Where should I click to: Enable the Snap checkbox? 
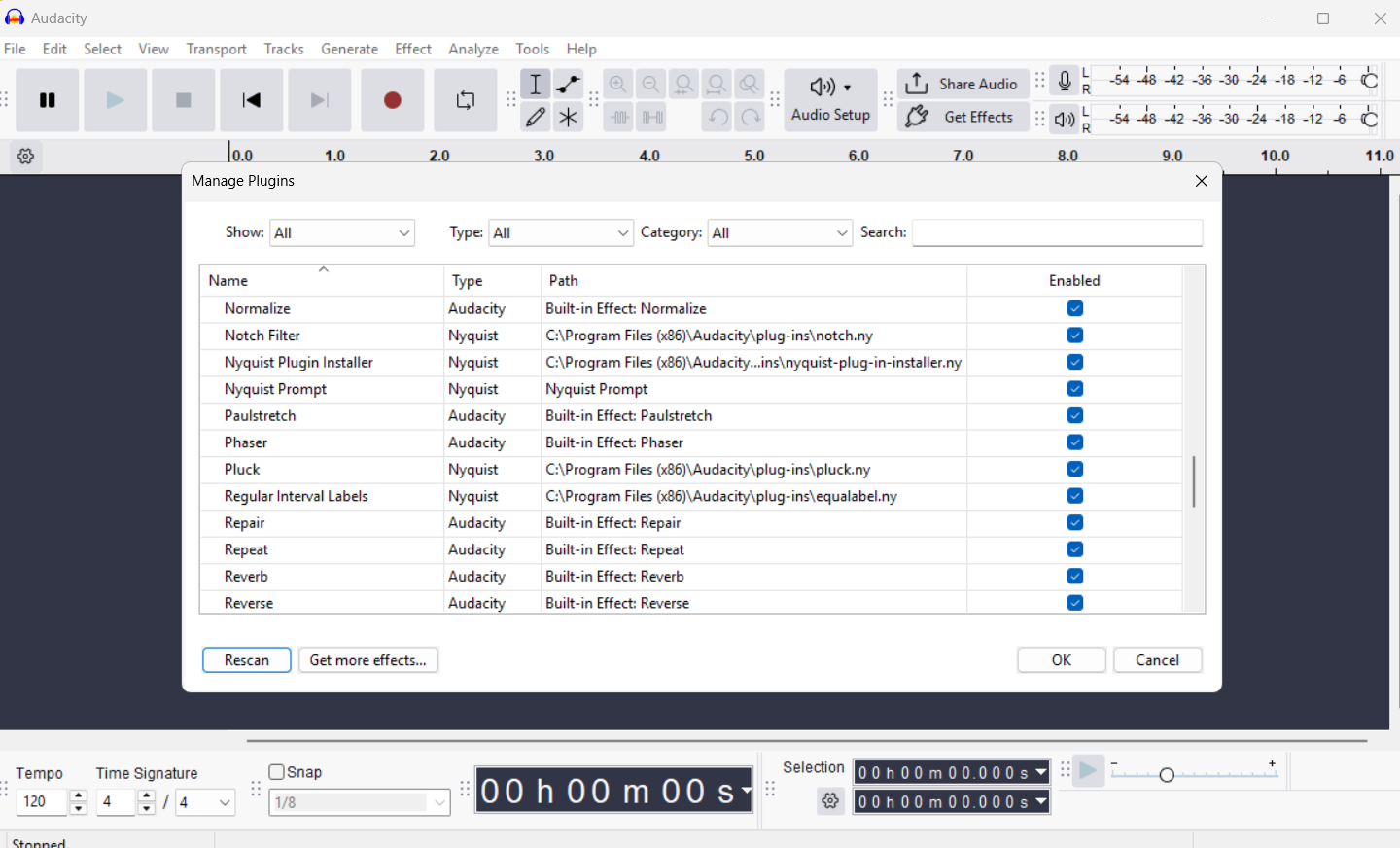(277, 772)
